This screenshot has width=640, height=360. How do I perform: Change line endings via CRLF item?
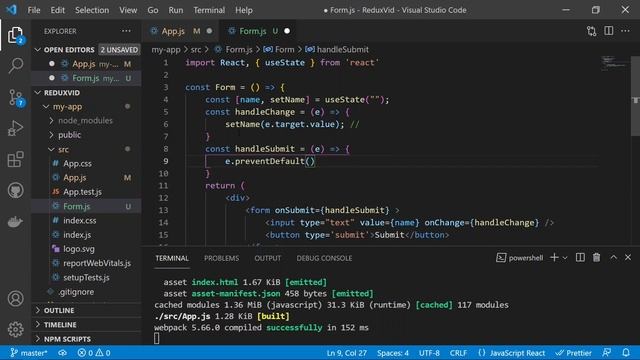pyautogui.click(x=458, y=353)
